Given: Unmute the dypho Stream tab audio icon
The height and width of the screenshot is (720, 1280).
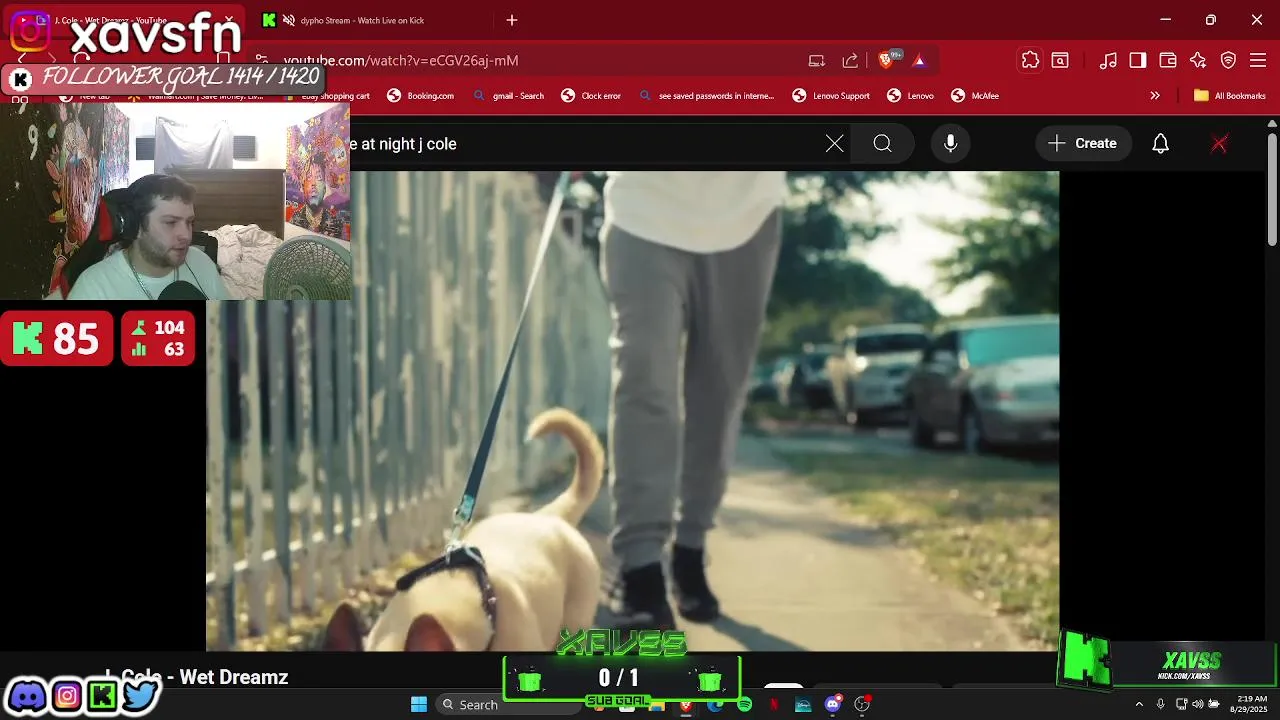Looking at the screenshot, I should [x=289, y=20].
